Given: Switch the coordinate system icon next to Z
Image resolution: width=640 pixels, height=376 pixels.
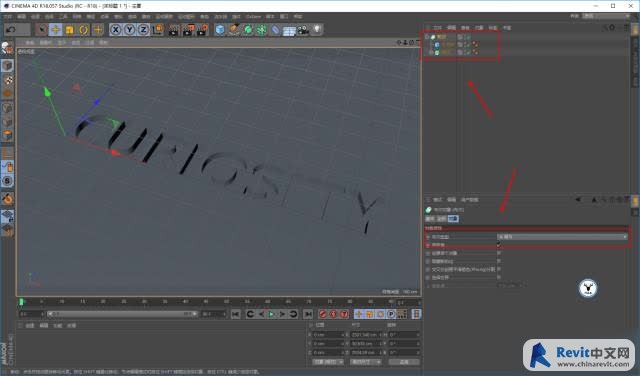Looking at the screenshot, I should tap(157, 29).
